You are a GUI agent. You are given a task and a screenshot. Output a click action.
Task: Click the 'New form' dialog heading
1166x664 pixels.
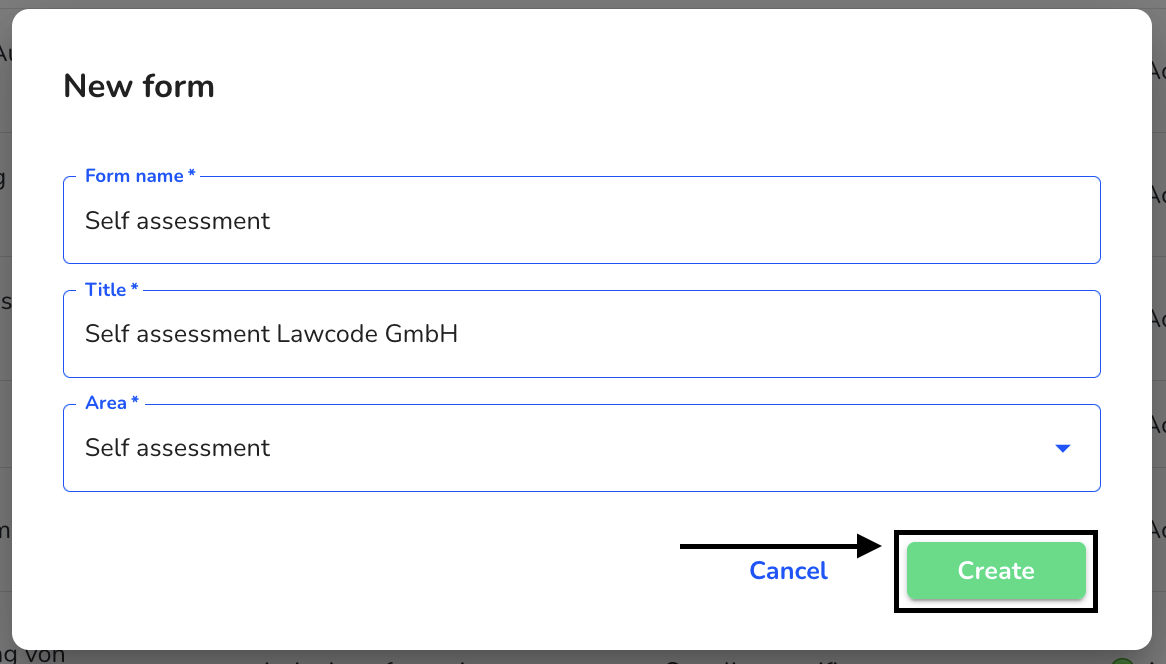pos(139,86)
